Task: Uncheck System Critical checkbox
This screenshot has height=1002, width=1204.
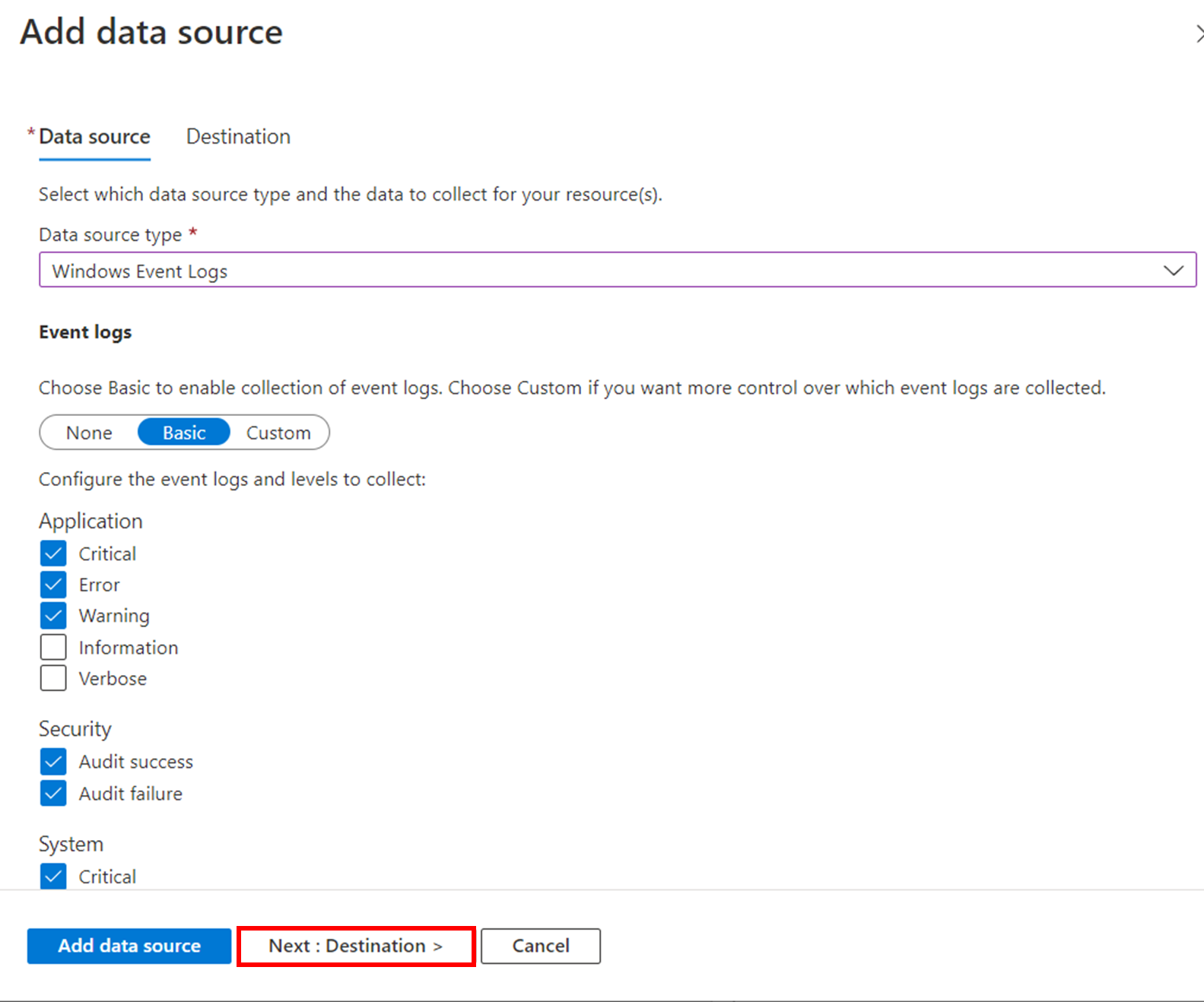Action: [x=53, y=877]
